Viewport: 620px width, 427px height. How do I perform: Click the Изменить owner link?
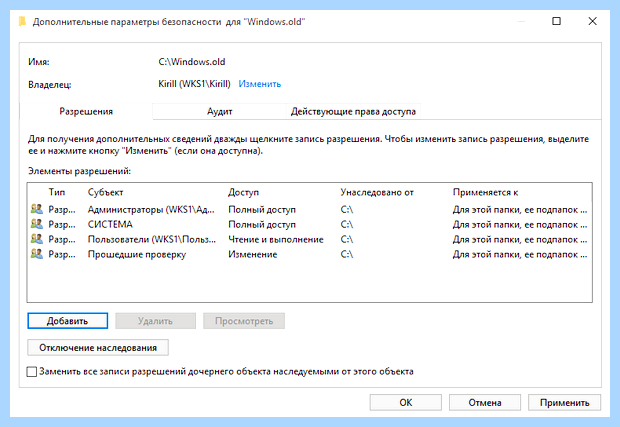tap(259, 84)
